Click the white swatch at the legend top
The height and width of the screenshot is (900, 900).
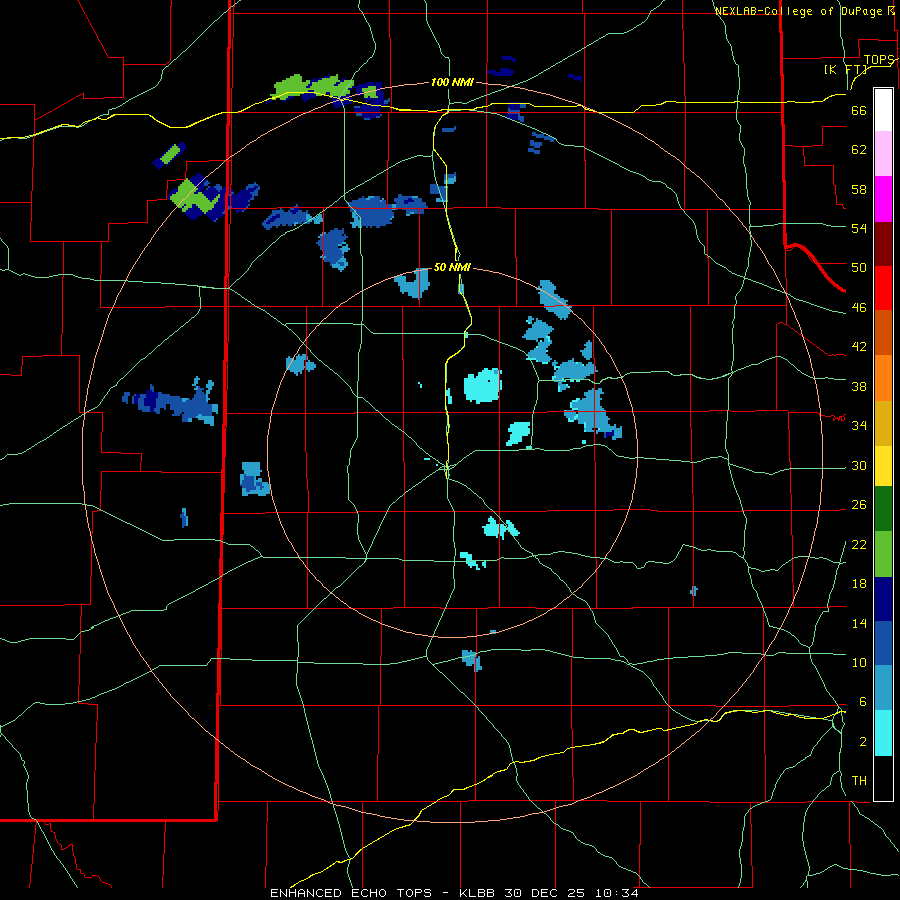(883, 110)
